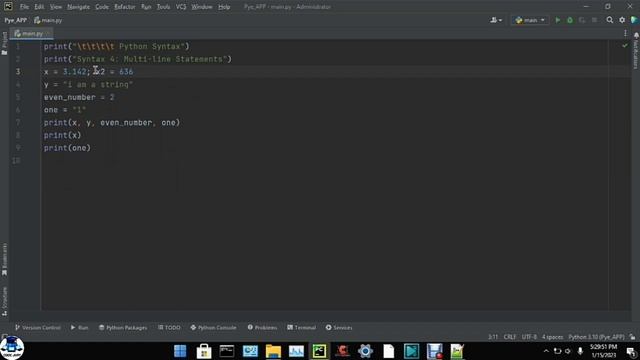Open the Navigate menu

tap(78, 7)
